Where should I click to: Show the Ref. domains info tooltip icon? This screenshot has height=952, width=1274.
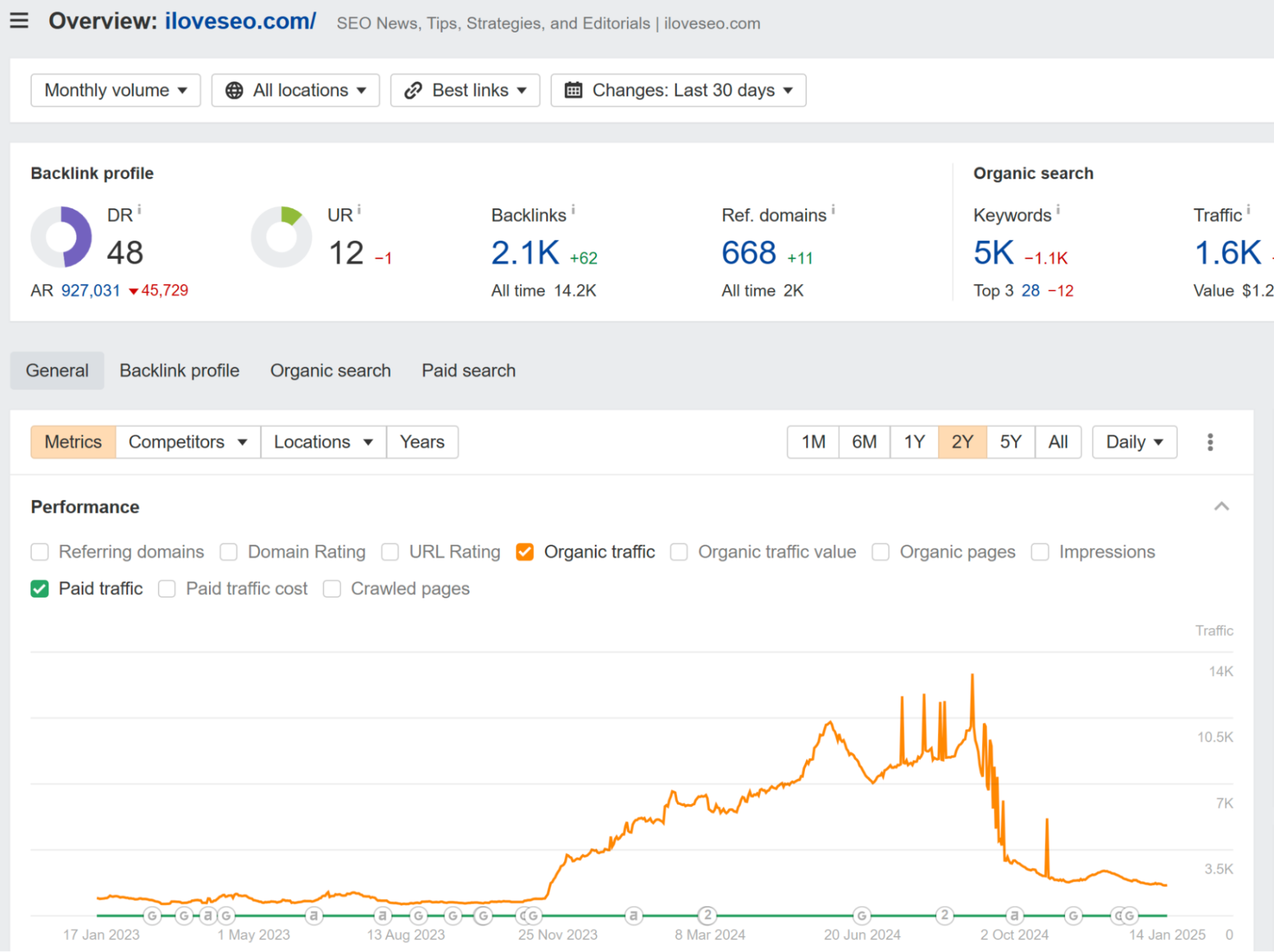coord(833,210)
